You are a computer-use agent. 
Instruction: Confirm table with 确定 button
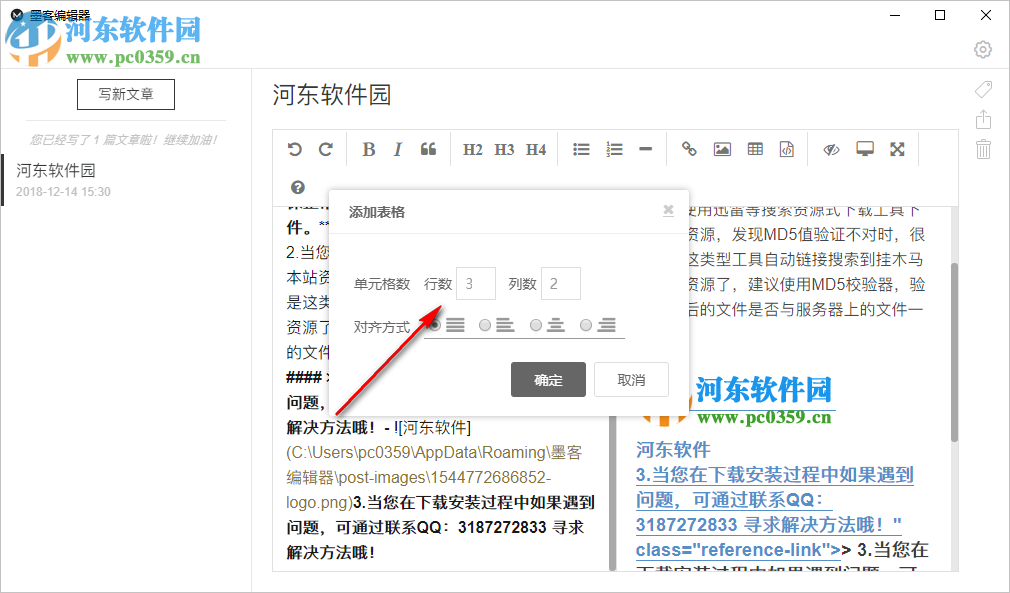pyautogui.click(x=548, y=380)
